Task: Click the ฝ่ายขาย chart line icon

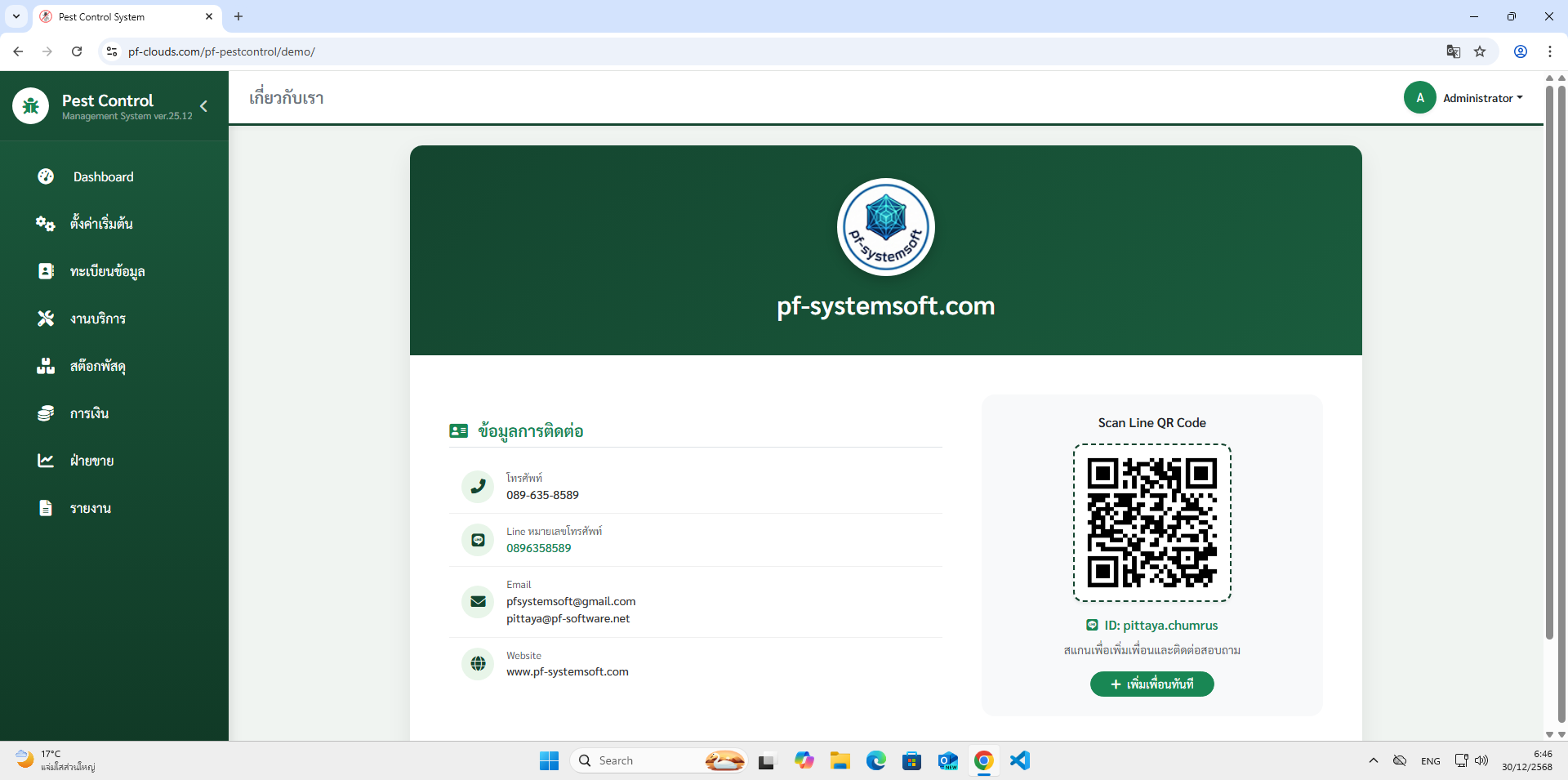Action: tap(46, 461)
